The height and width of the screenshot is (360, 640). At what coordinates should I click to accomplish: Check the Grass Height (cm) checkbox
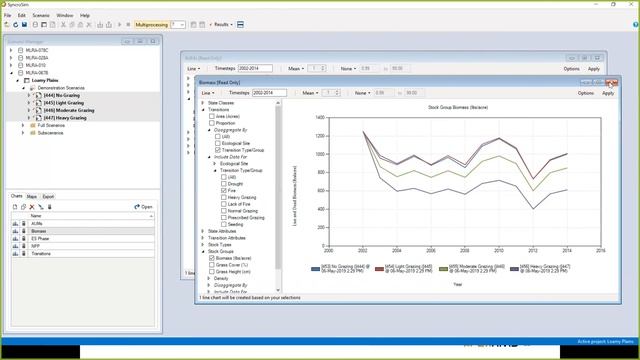click(212, 271)
